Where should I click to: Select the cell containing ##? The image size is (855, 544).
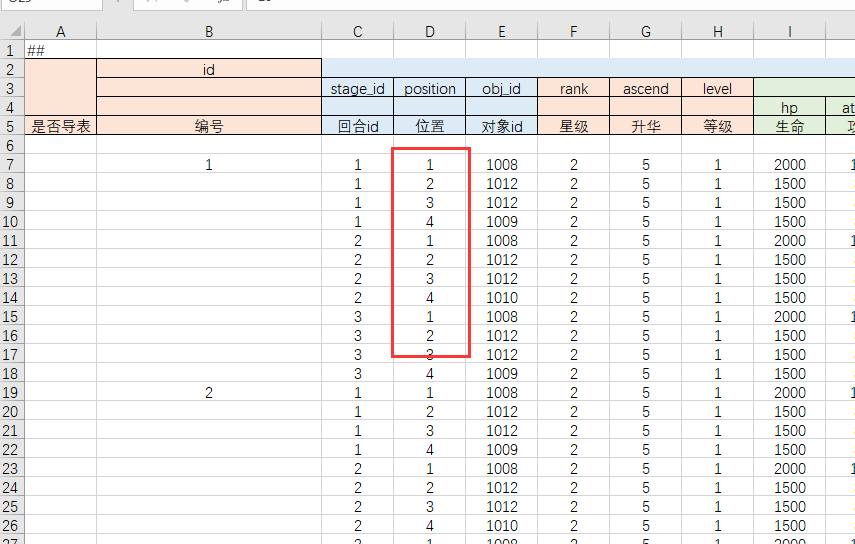coord(60,50)
